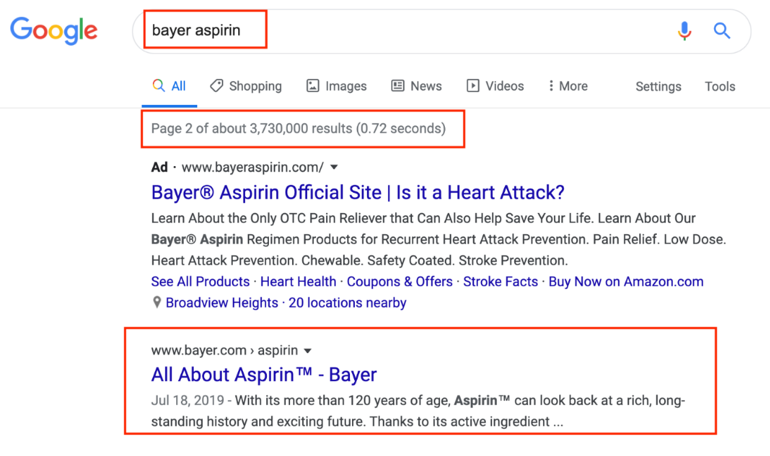This screenshot has height=456, width=770.
Task: Click the 'Jul 18, 2019' result date
Action: tap(188, 401)
